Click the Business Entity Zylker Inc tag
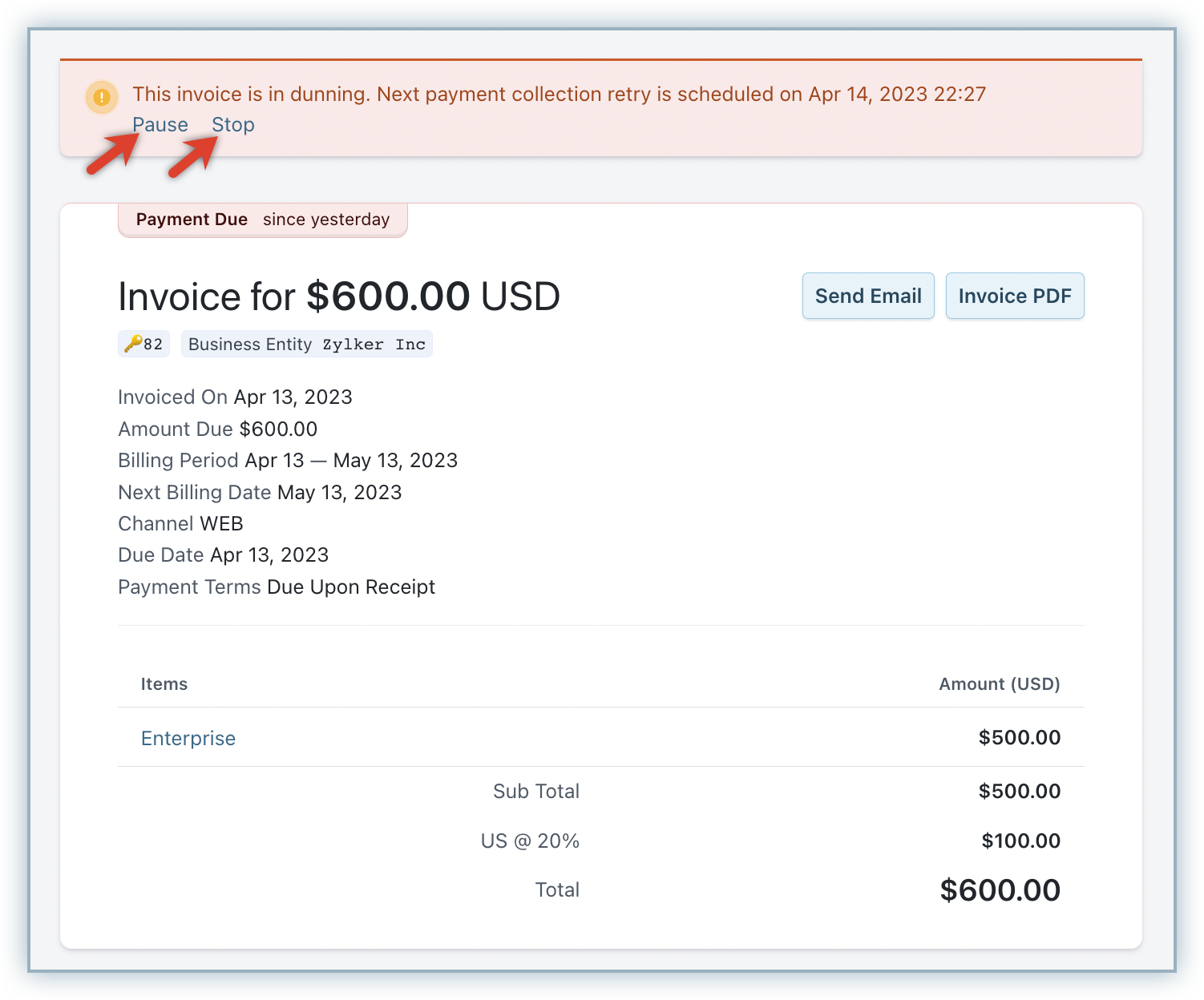Viewport: 1204px width, 1000px height. click(x=306, y=345)
